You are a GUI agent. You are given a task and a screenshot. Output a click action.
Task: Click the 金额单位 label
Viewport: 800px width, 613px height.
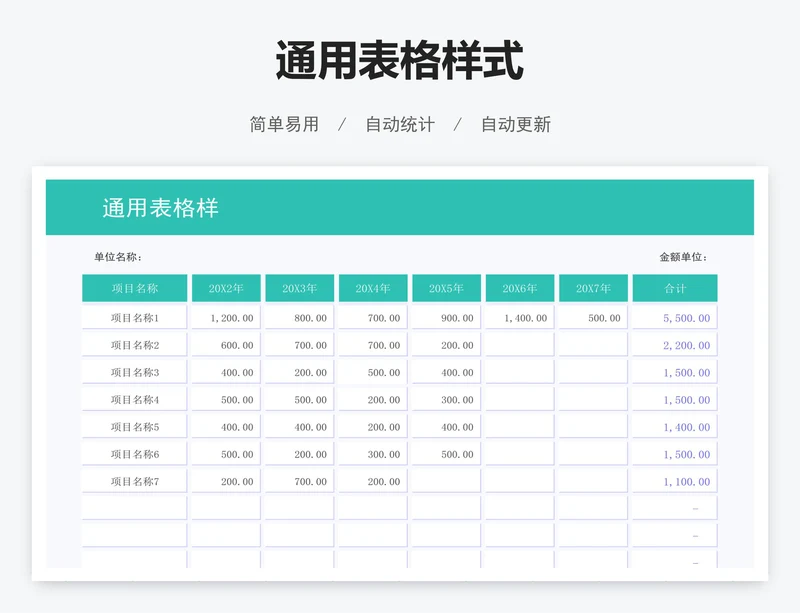683,257
